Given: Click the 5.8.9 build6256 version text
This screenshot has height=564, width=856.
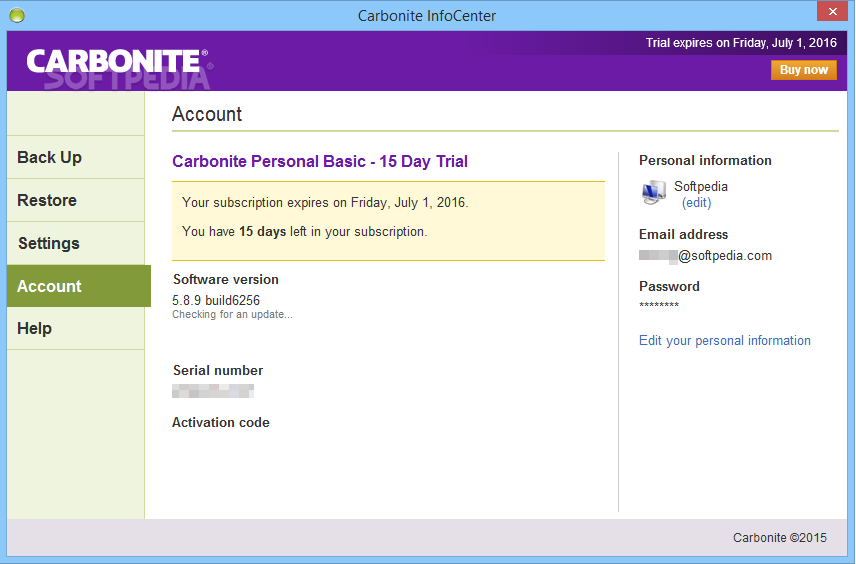Looking at the screenshot, I should pos(216,300).
